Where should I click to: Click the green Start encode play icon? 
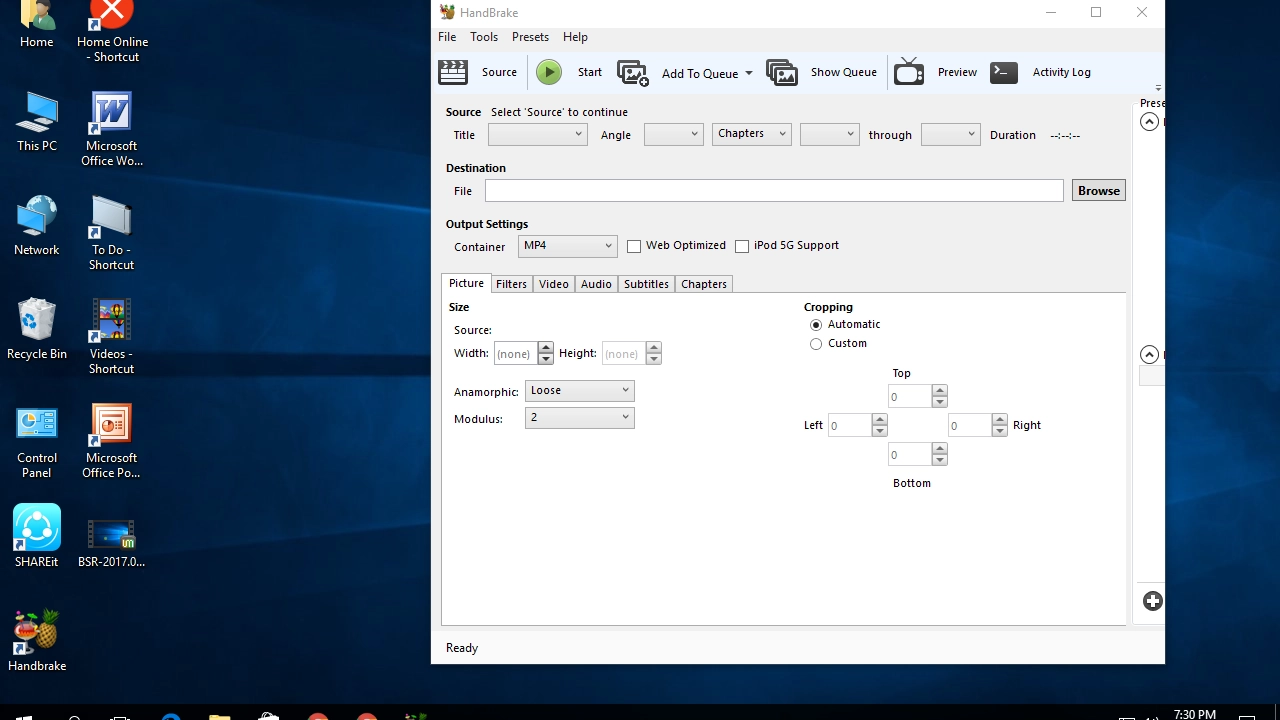pos(548,72)
